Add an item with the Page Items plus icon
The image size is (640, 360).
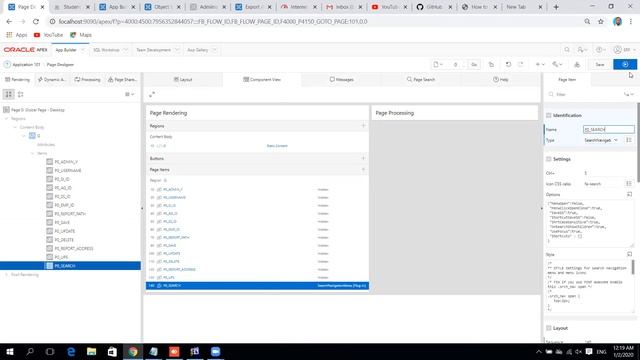(363, 169)
